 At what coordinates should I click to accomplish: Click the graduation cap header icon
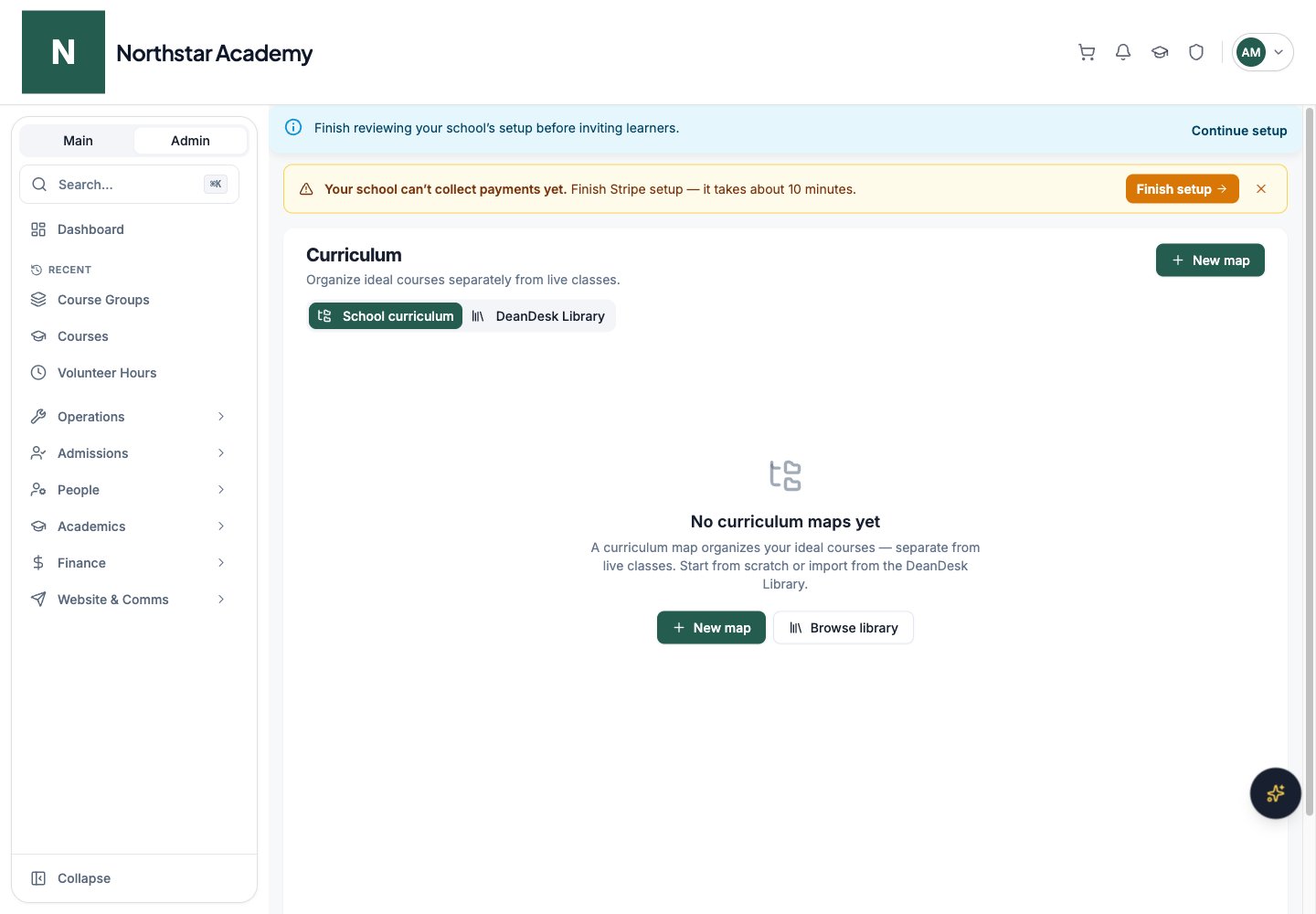1160,52
